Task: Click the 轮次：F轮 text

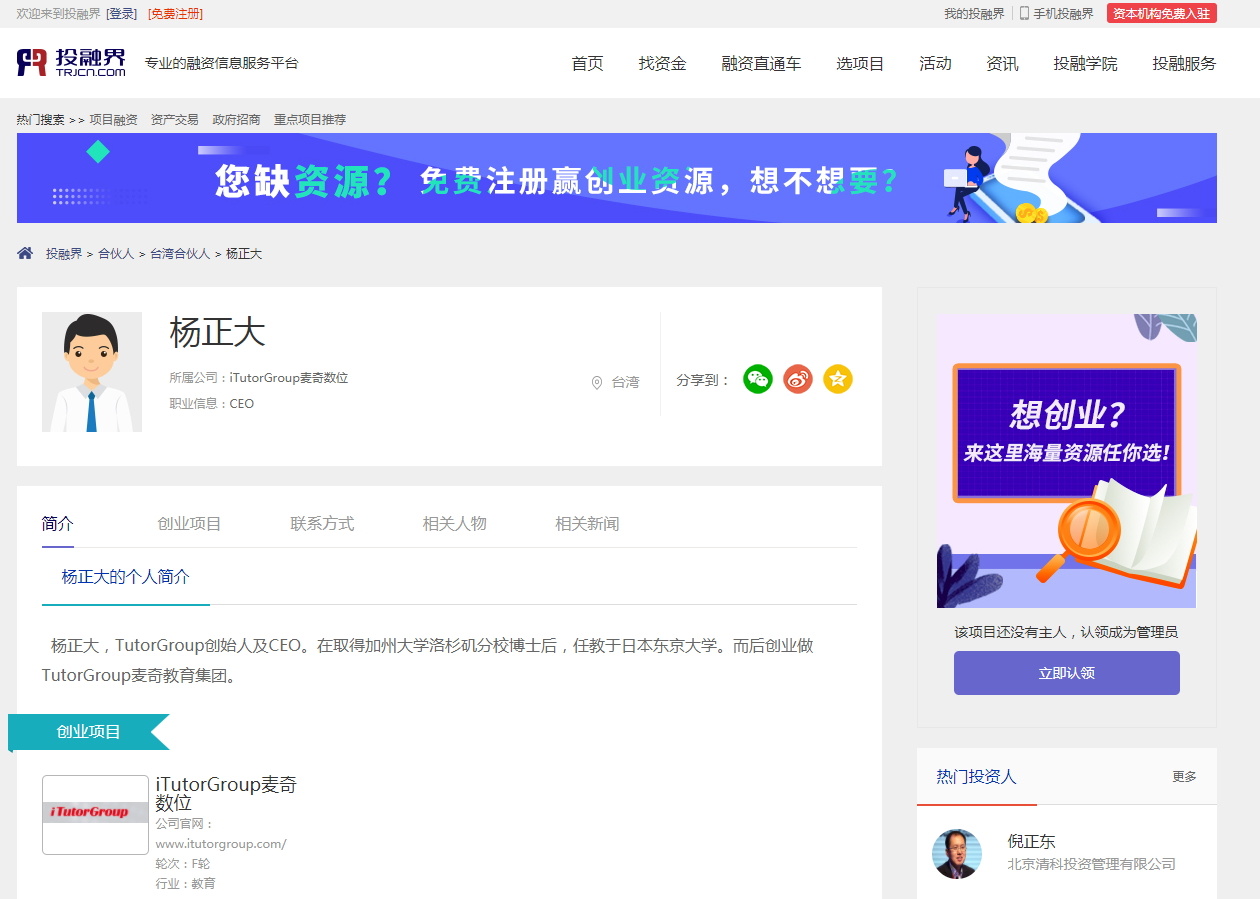Action: [x=183, y=864]
